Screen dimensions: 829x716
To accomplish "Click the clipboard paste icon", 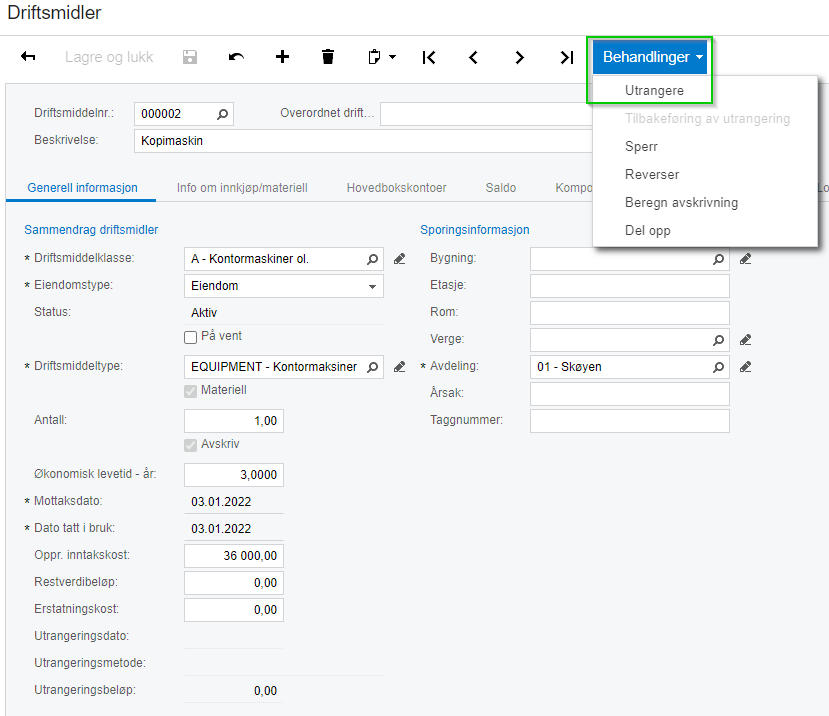I will [374, 57].
